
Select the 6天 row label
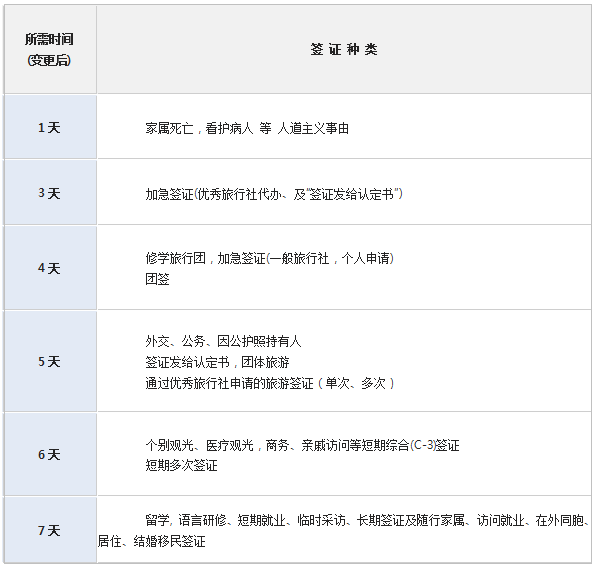tap(49, 454)
